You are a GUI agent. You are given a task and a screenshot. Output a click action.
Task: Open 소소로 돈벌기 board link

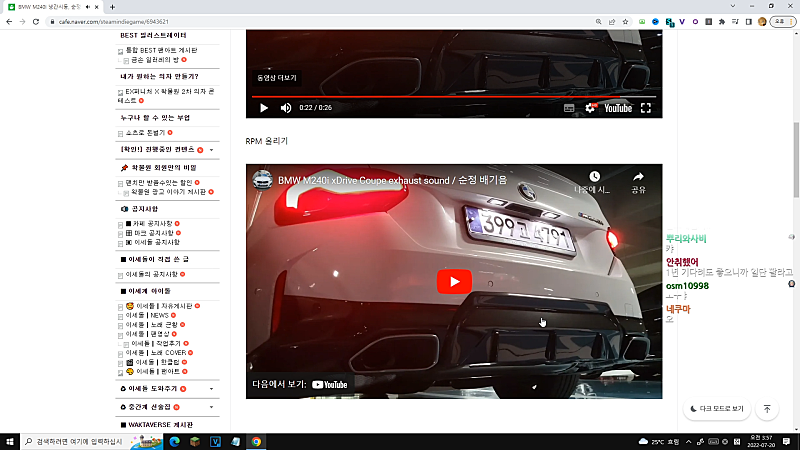[145, 133]
